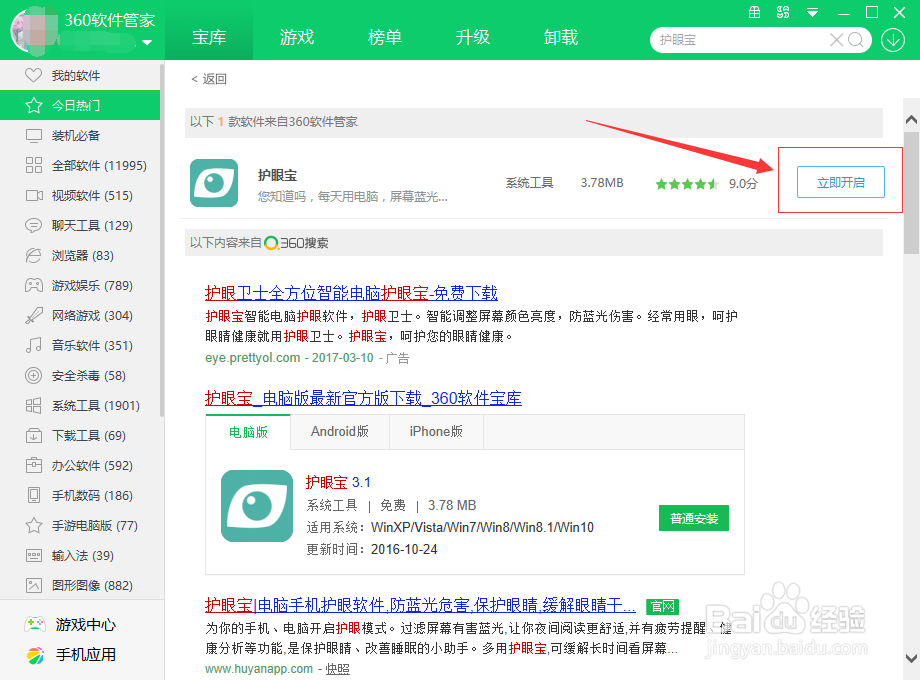Open 护眼卫士全方位智能电脑护眼宝 link
920x680 pixels.
click(x=351, y=293)
